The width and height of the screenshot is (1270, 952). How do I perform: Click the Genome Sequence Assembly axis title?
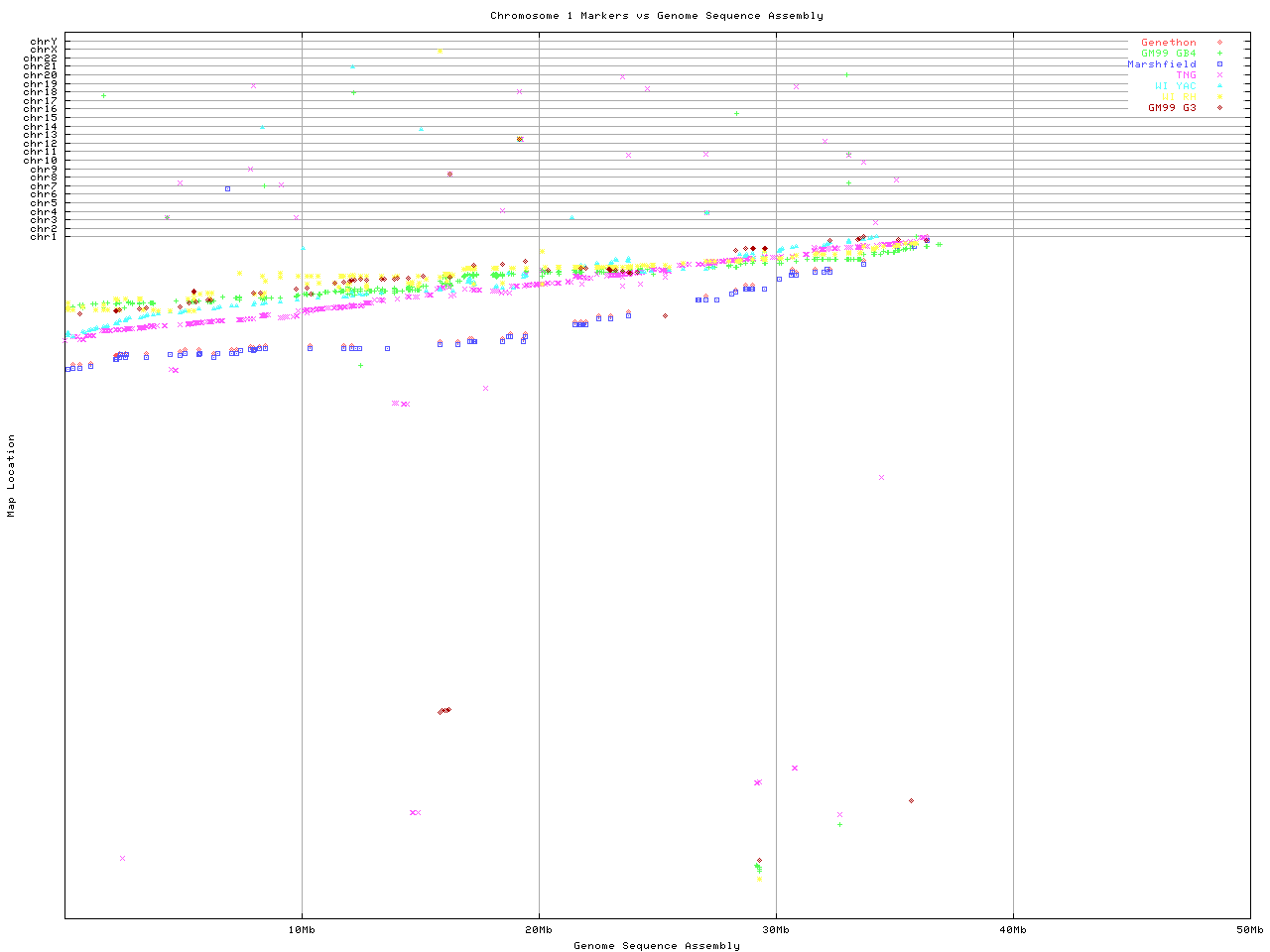(x=656, y=946)
